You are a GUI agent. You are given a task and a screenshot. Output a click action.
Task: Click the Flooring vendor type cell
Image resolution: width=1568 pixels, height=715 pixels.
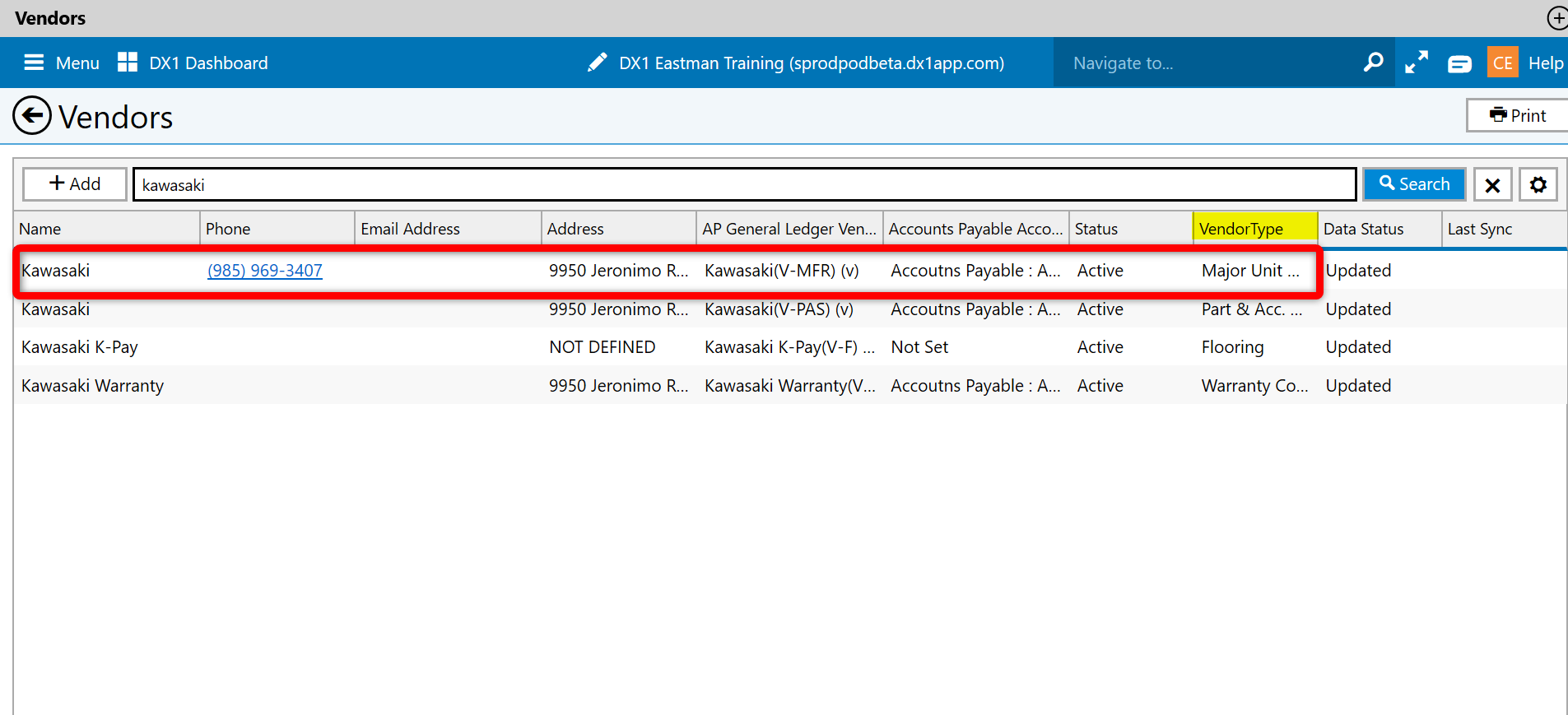point(1232,347)
